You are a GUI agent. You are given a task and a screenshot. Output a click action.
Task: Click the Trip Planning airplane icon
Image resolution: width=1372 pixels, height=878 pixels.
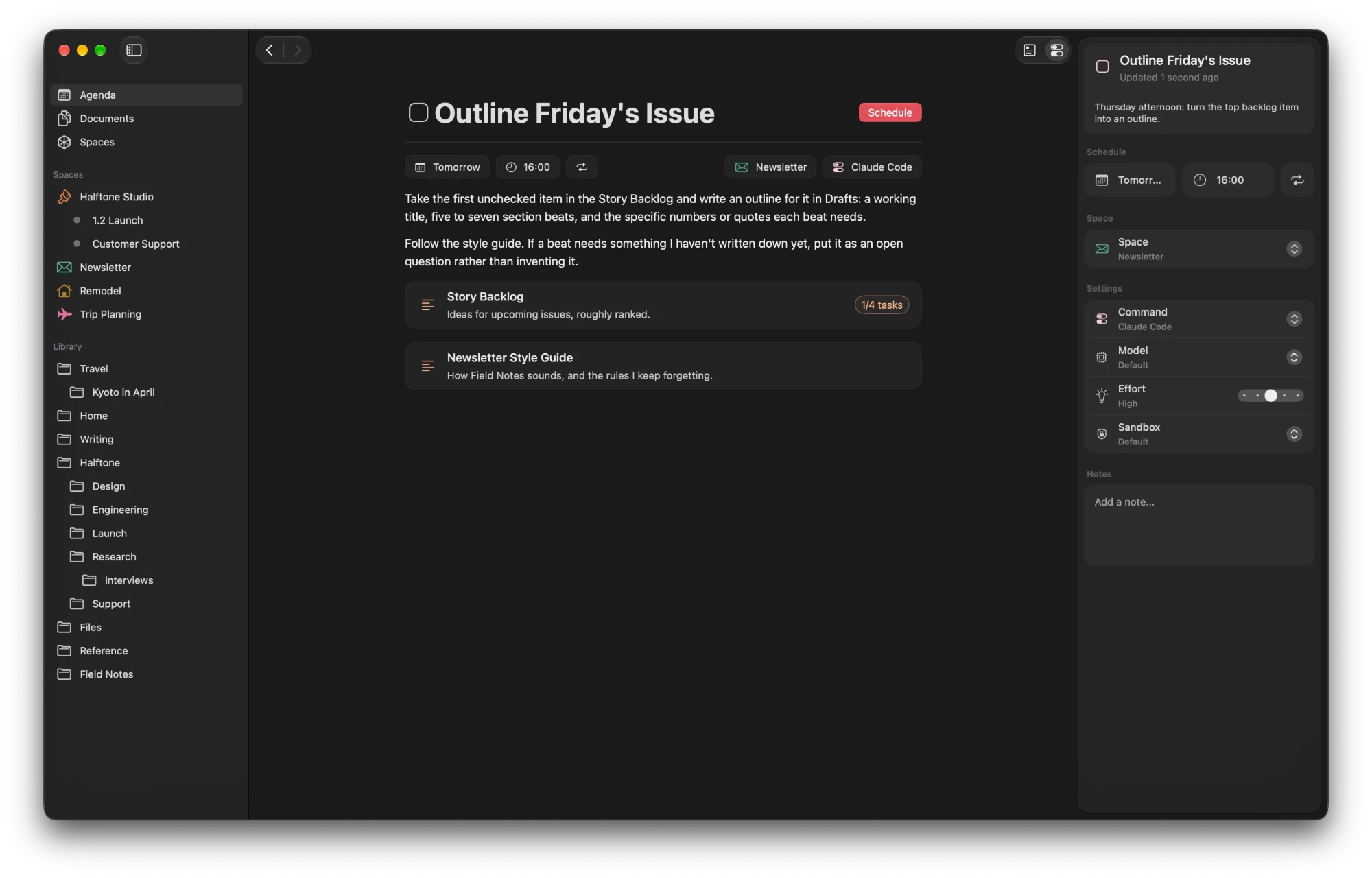[64, 314]
